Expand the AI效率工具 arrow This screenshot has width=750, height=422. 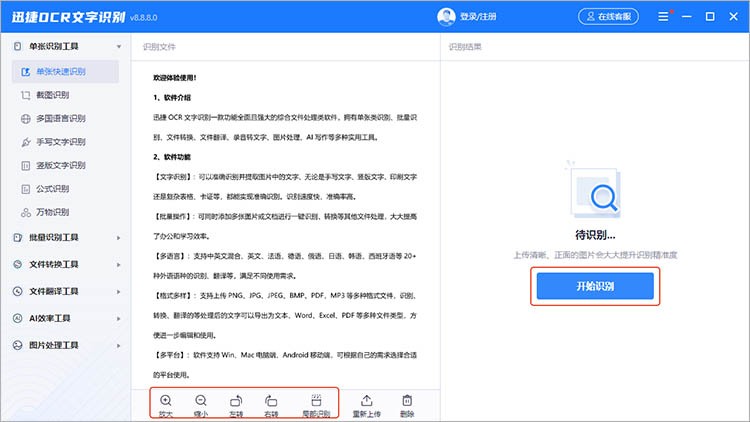(x=119, y=319)
